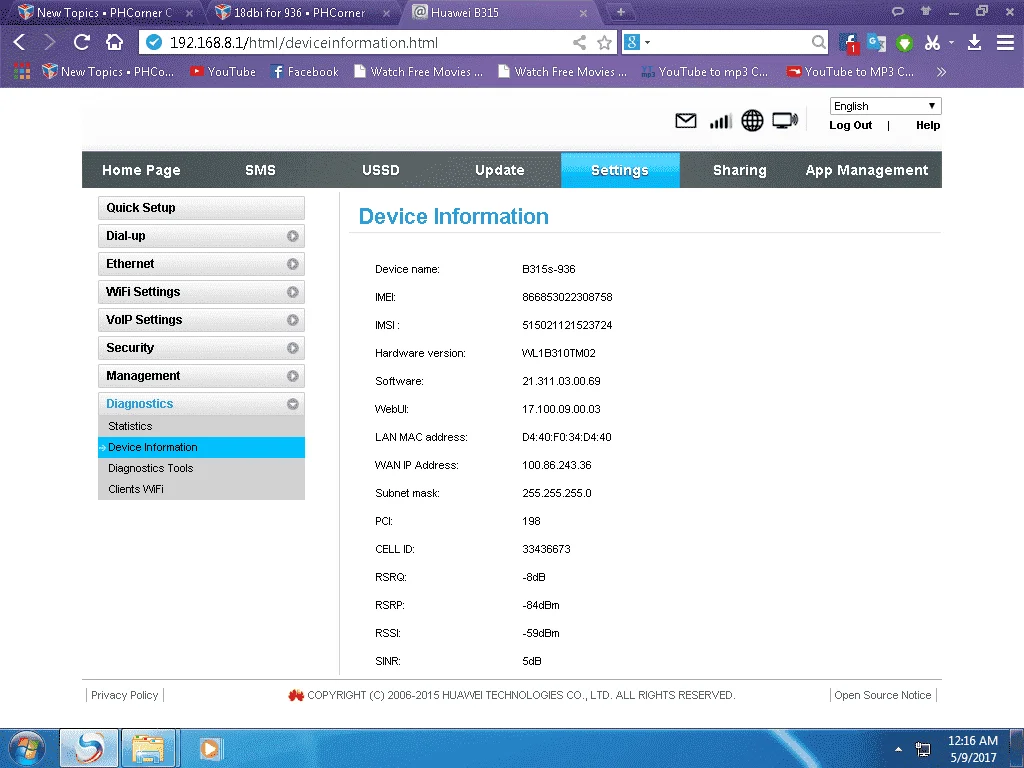Expand VoIP Settings menu arrow
Image resolution: width=1024 pixels, height=768 pixels.
coord(293,320)
